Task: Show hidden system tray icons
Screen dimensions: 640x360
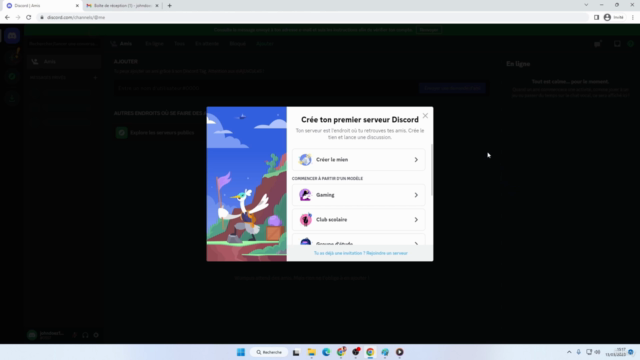Action: 569,352
